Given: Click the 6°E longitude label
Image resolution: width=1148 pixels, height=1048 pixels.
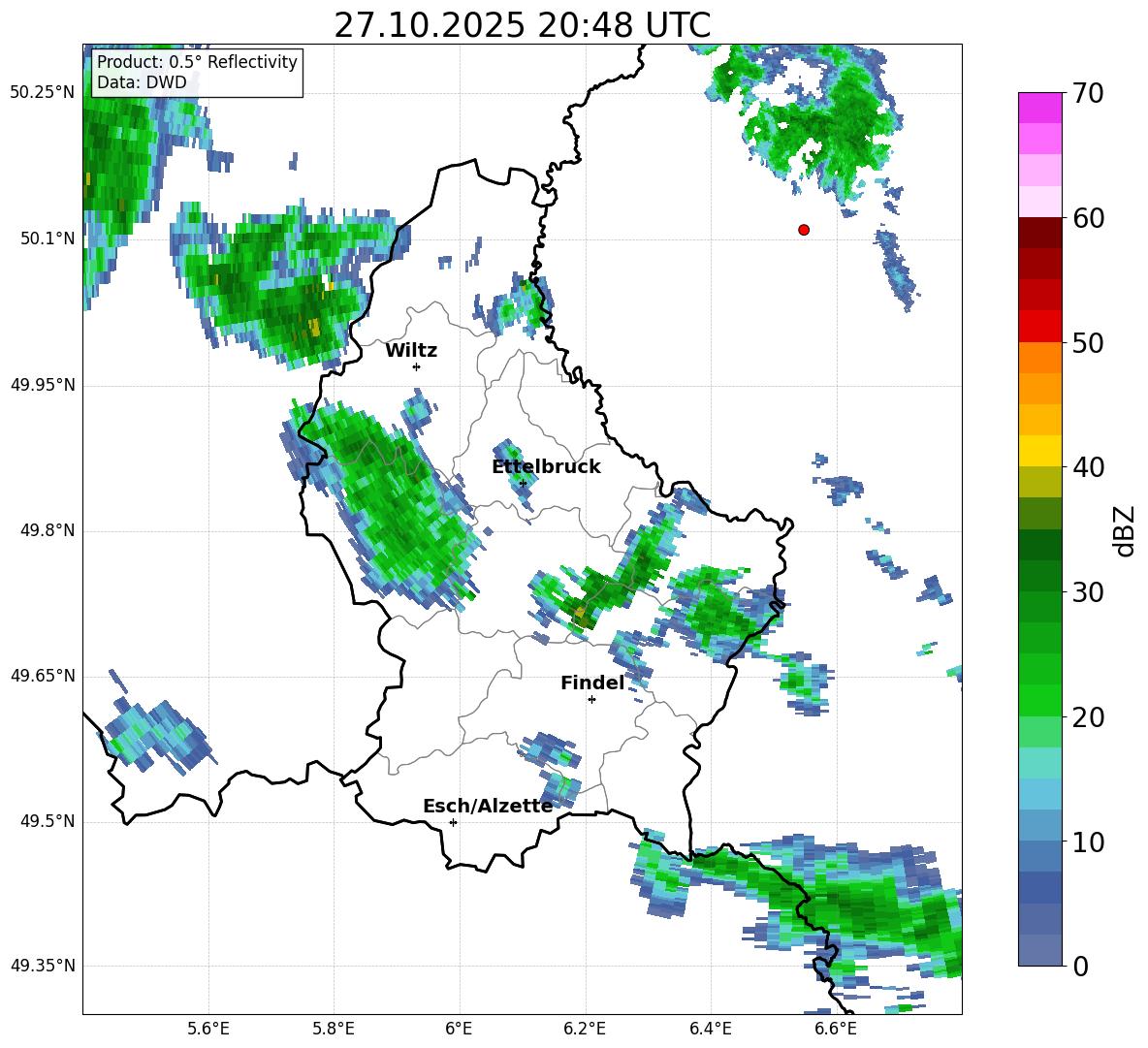Looking at the screenshot, I should click(x=459, y=1029).
